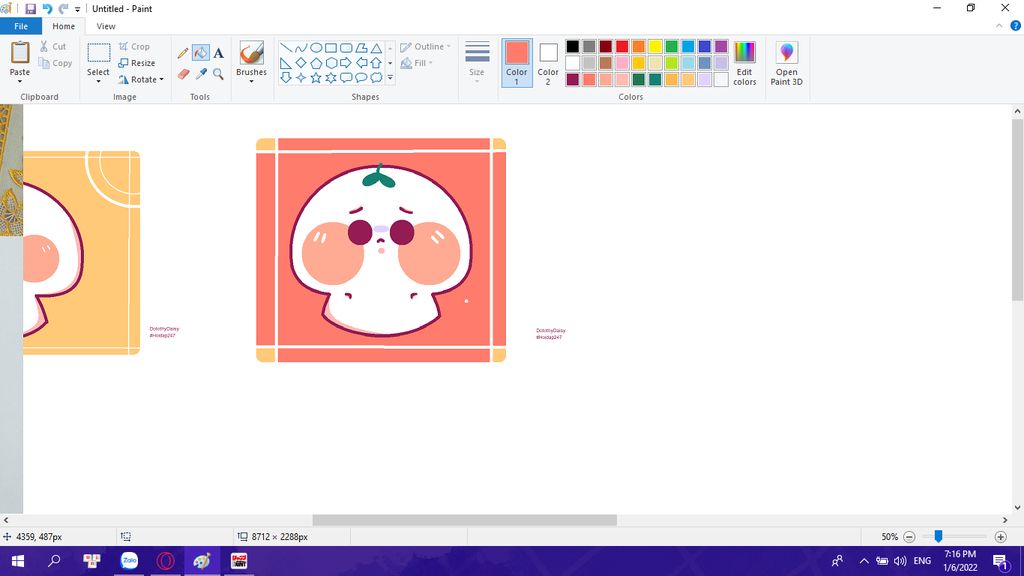
Task: Pick the Five-point star shape
Action: [315, 78]
